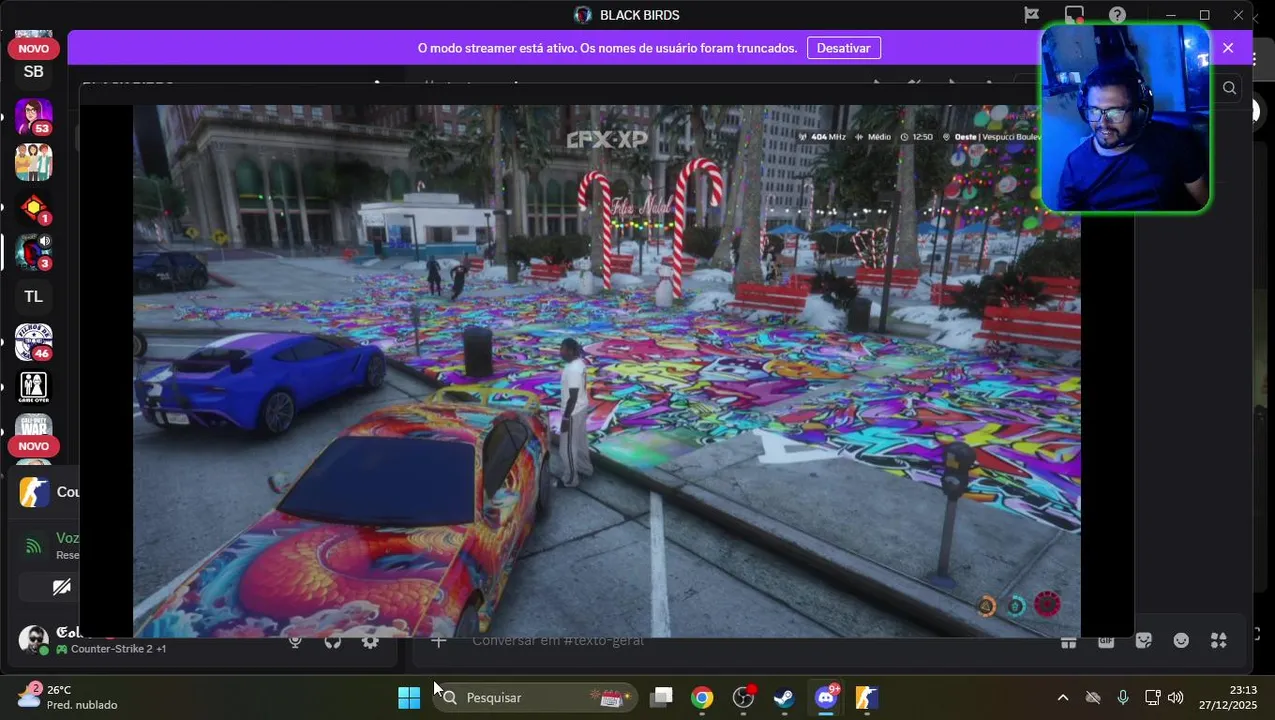
Task: Click the crossed-out cloud icon in system tray
Action: pyautogui.click(x=1093, y=697)
